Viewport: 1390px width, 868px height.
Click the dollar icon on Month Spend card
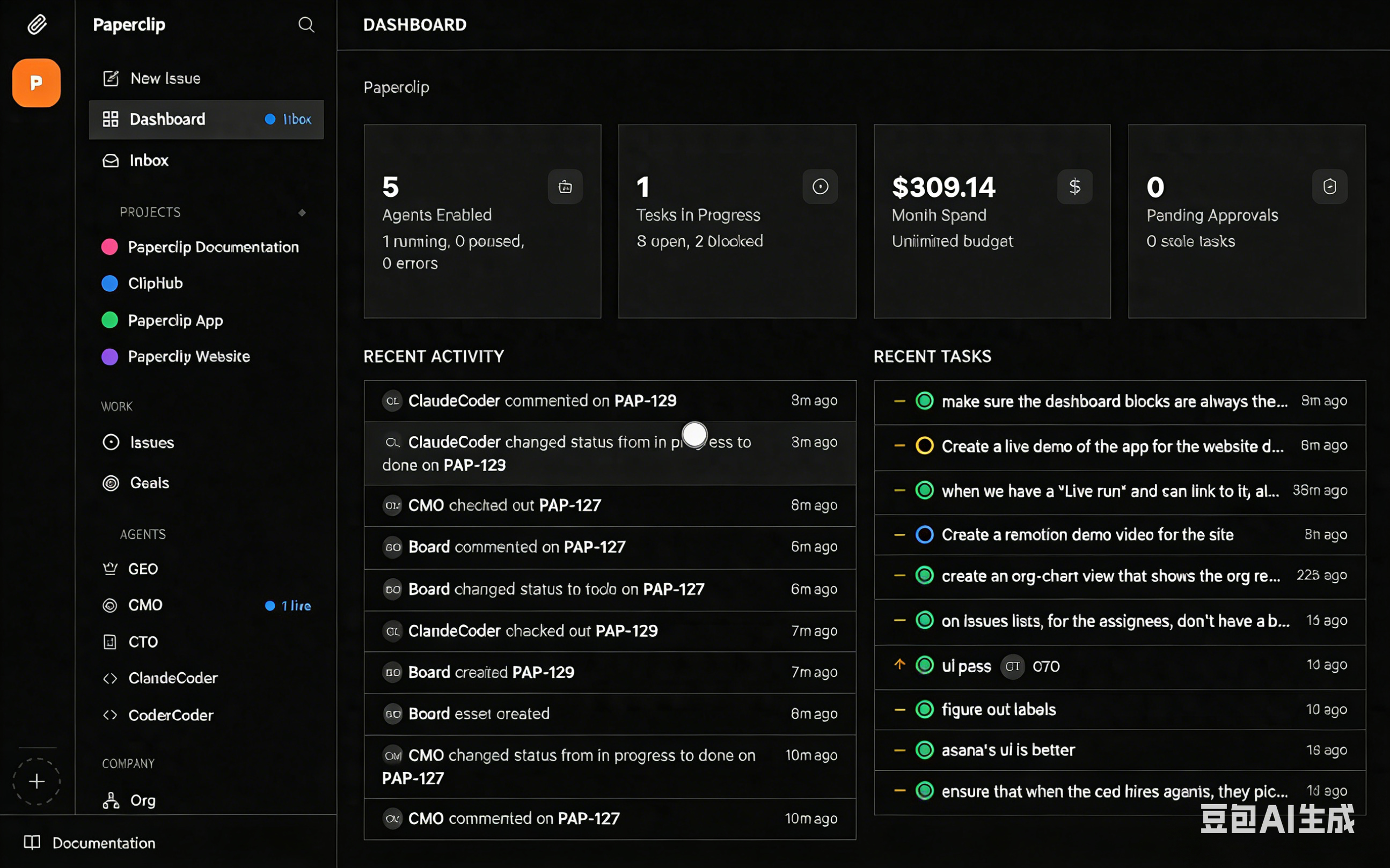pyautogui.click(x=1074, y=187)
